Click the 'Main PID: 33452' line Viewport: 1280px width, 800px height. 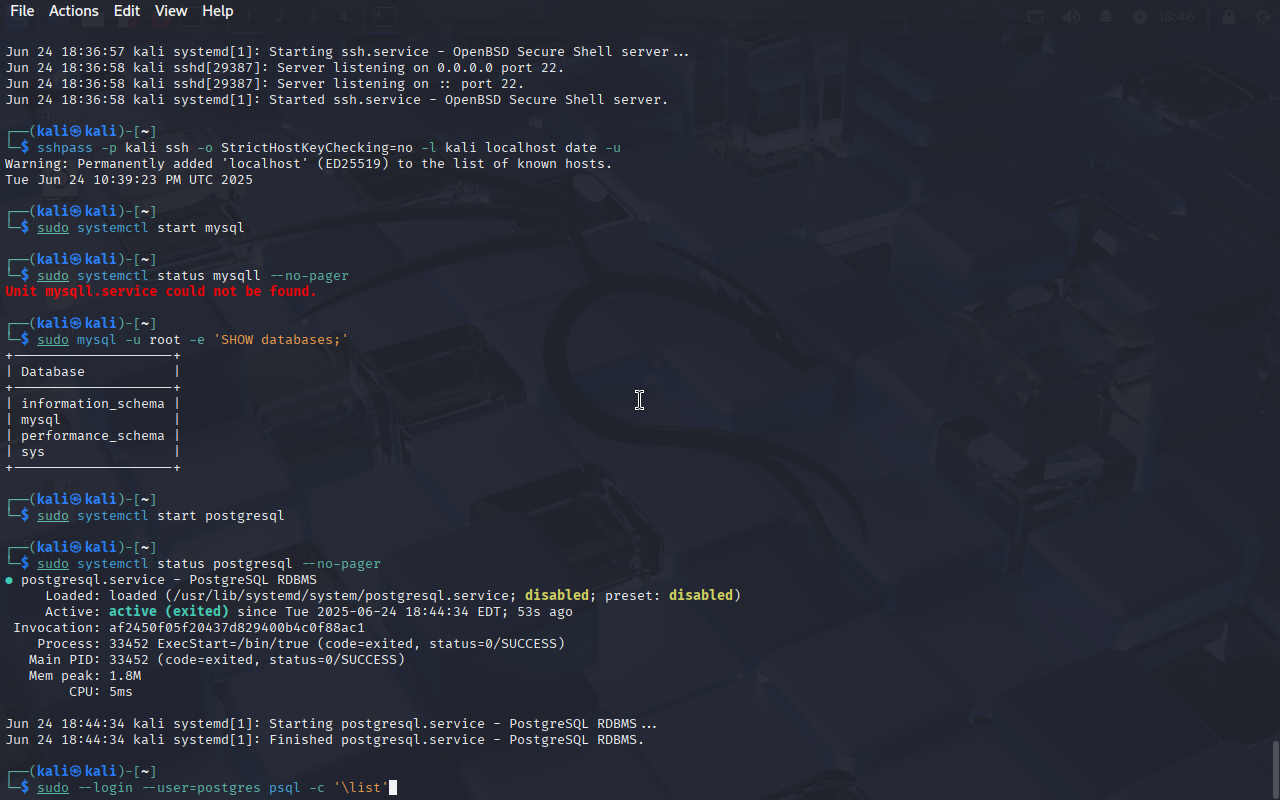(x=217, y=659)
